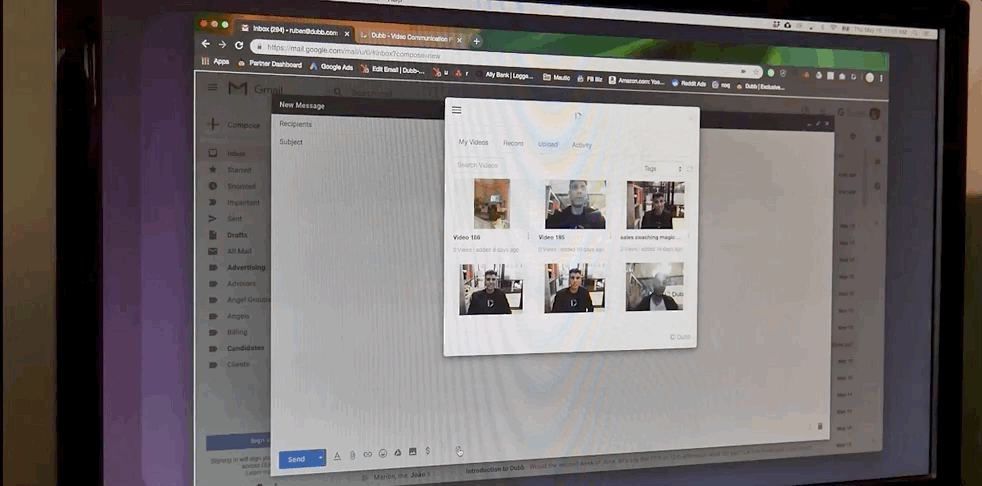Open the Candidates label
982x486 pixels.
245,348
